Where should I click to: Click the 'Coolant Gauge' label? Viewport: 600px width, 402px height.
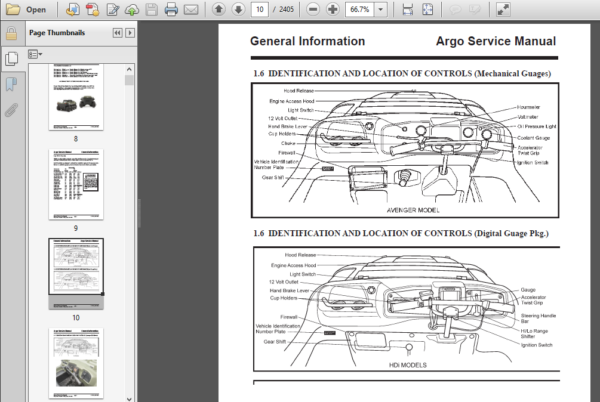point(533,138)
